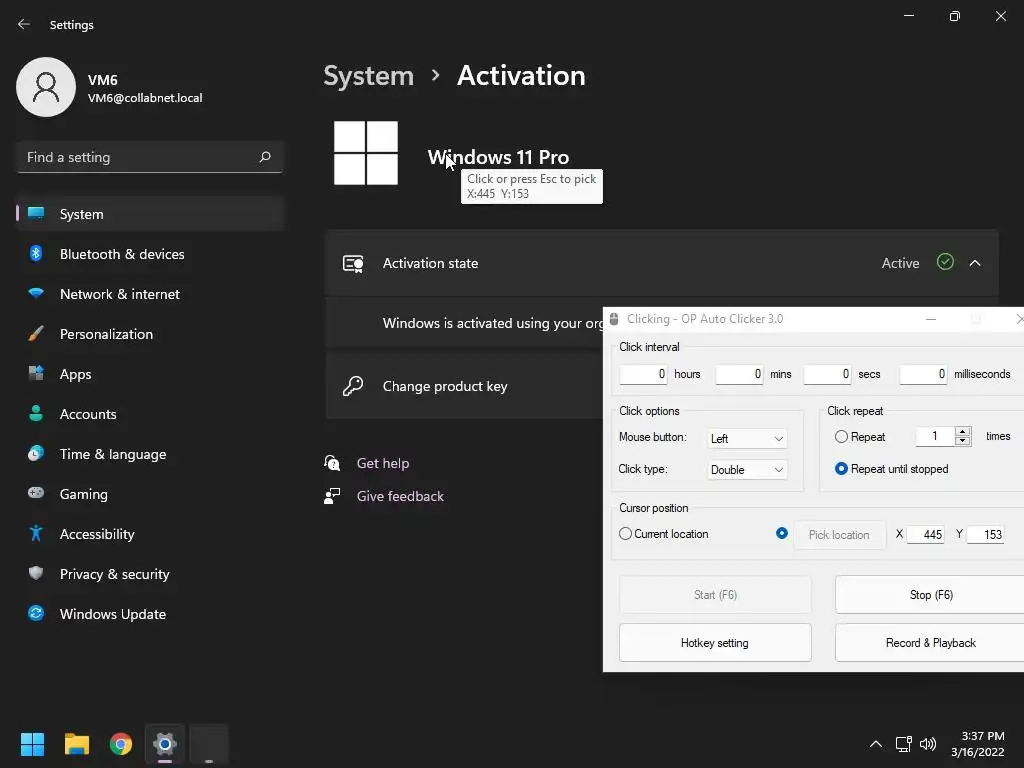
Task: Open the Click type dropdown
Action: 747,470
